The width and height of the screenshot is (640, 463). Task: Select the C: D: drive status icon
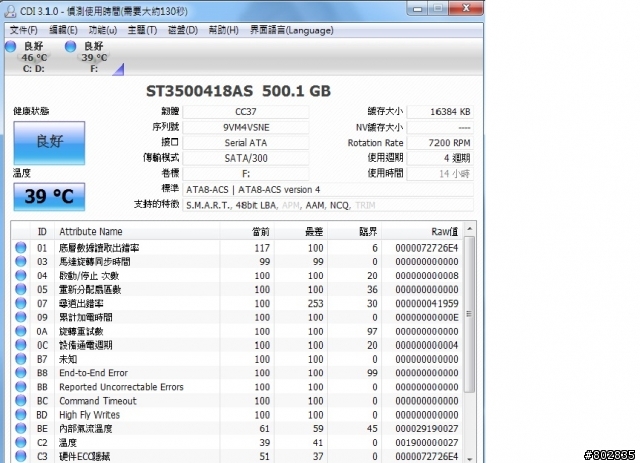[x=11, y=47]
